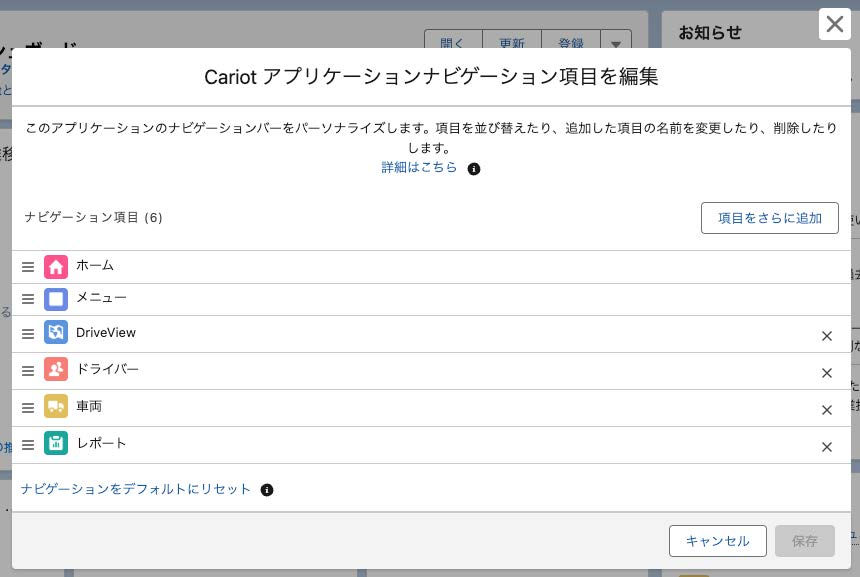Click drag handle for メニュー row
This screenshot has height=577, width=860.
point(28,299)
